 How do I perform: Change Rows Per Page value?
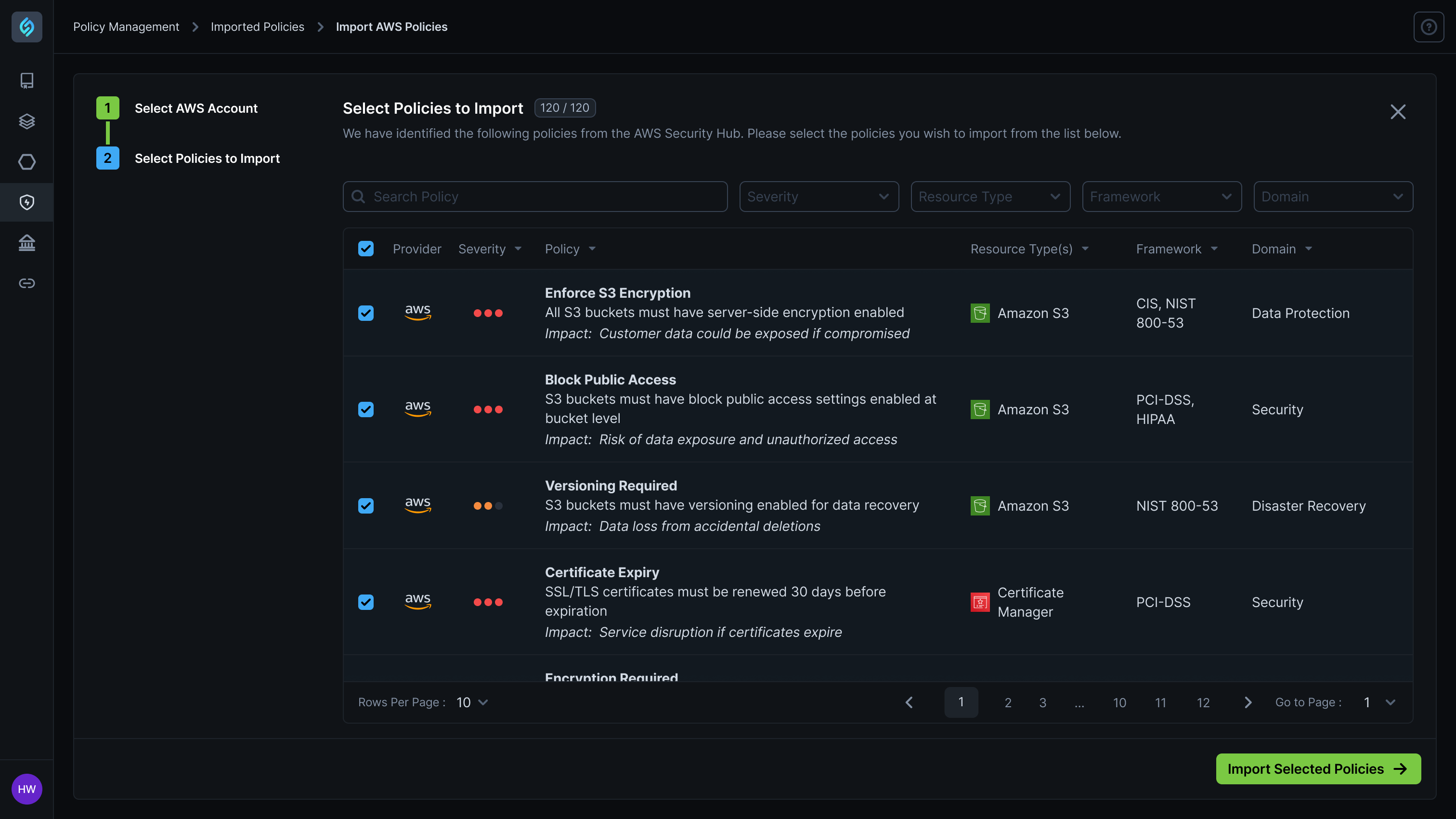click(472, 702)
